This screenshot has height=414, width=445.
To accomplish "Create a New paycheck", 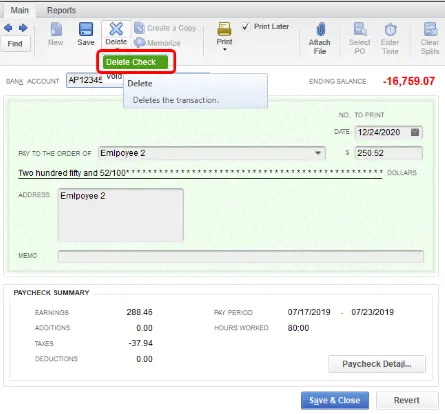I will [x=56, y=29].
